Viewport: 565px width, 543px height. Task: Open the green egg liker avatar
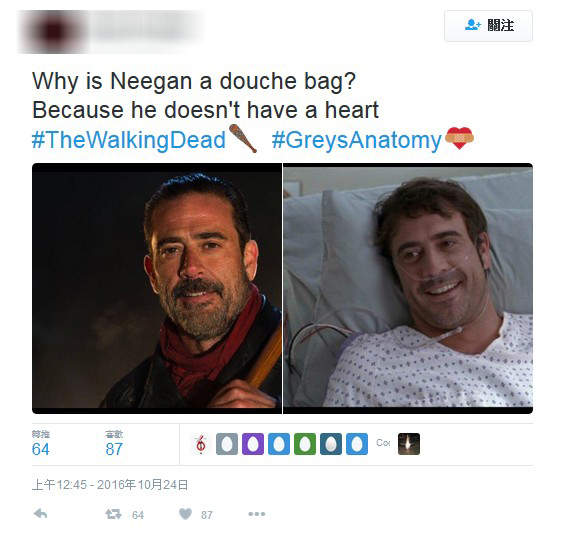tap(305, 444)
